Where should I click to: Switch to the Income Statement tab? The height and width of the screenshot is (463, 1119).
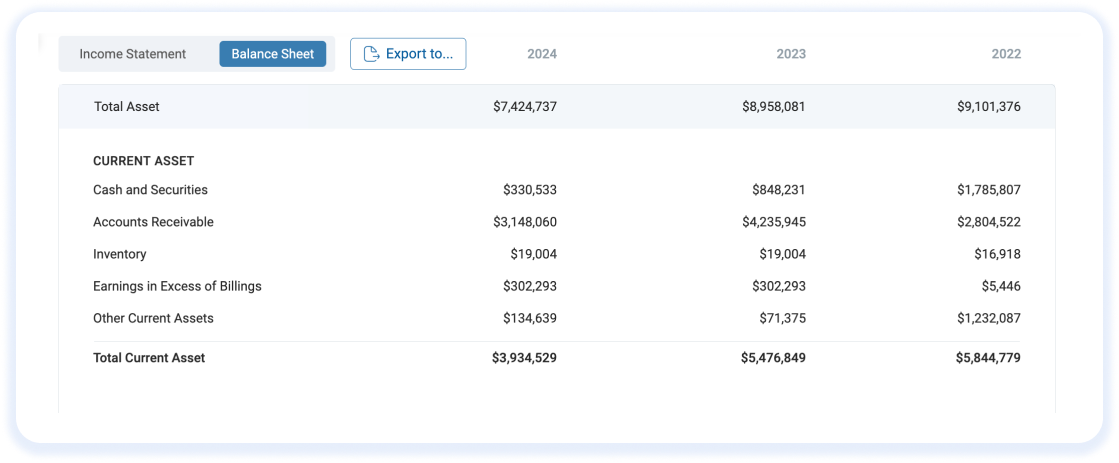pos(133,54)
